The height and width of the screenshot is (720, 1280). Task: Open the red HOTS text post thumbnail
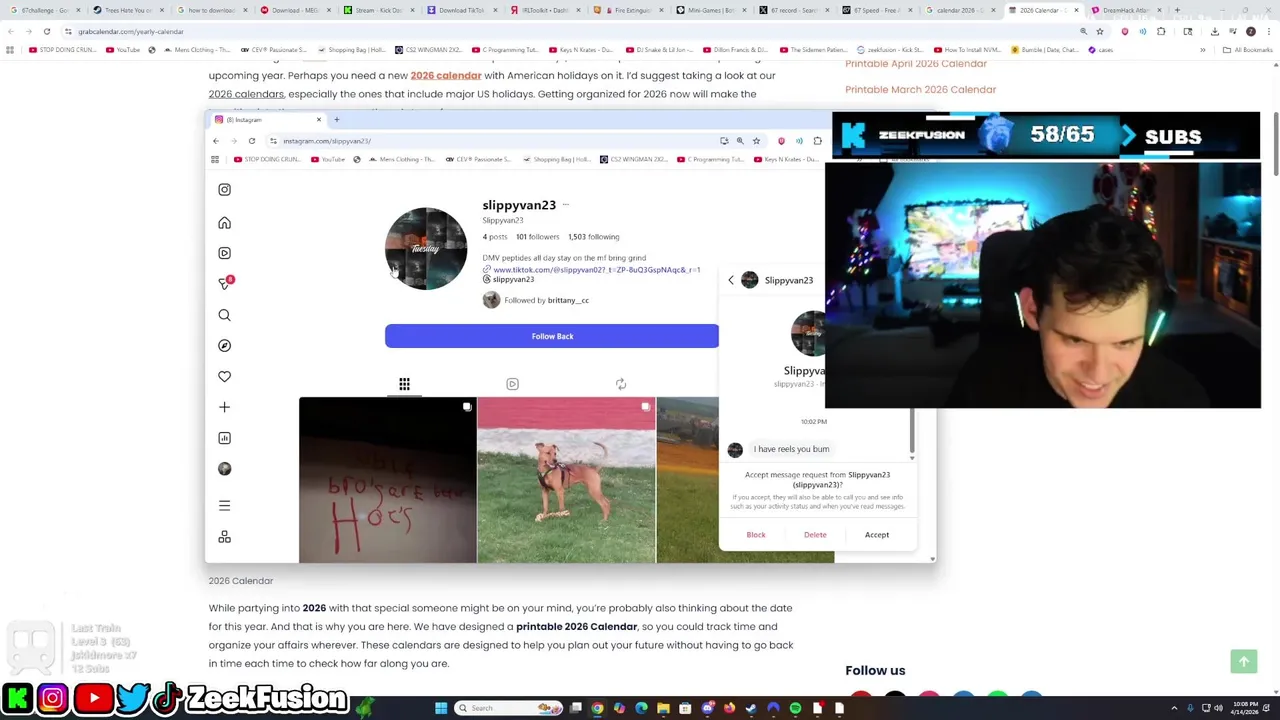[x=388, y=480]
